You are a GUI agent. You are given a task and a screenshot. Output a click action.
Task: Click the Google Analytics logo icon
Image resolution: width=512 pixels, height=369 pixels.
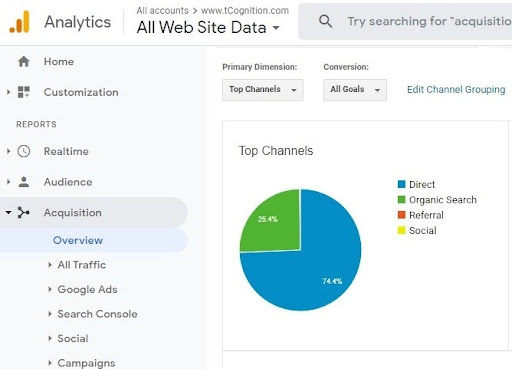(19, 22)
